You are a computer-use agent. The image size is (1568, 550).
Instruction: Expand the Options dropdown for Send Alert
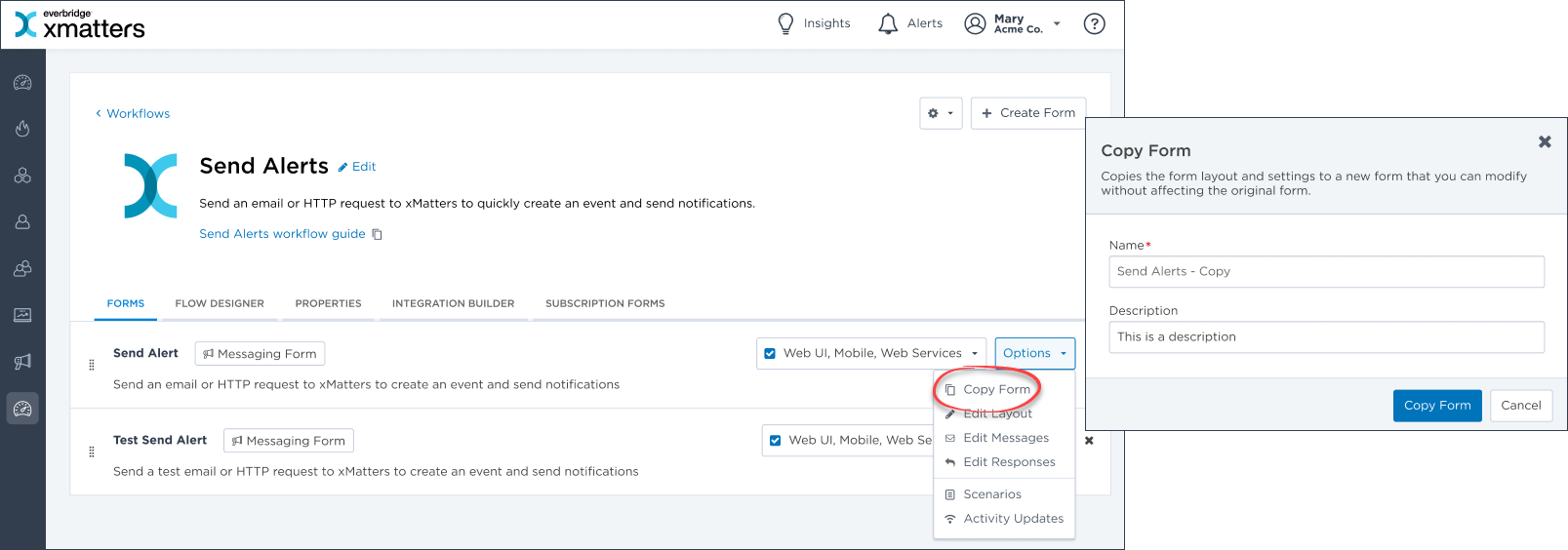click(1035, 353)
